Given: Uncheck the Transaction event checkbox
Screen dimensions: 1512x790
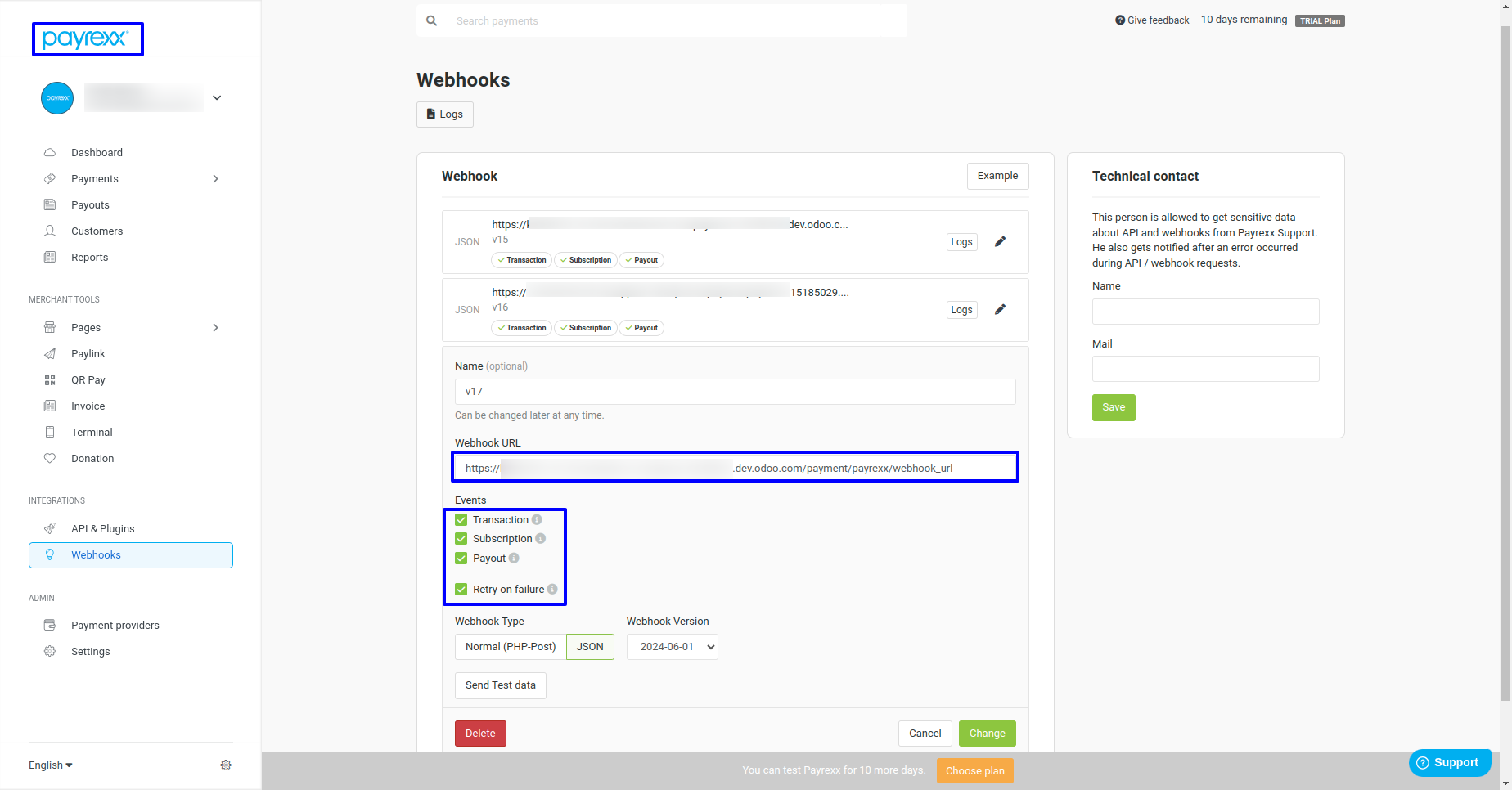Looking at the screenshot, I should click(461, 520).
